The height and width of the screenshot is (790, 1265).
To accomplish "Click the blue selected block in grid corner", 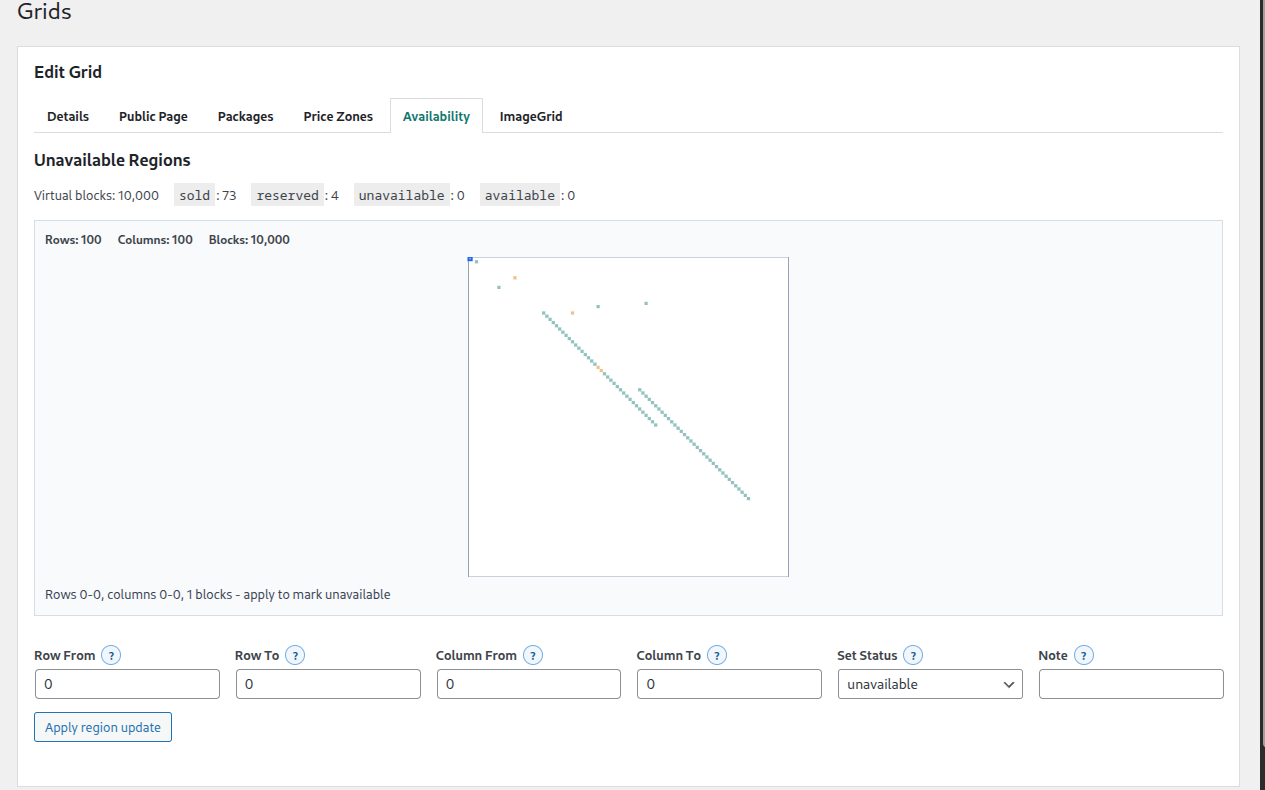I will pos(470,259).
